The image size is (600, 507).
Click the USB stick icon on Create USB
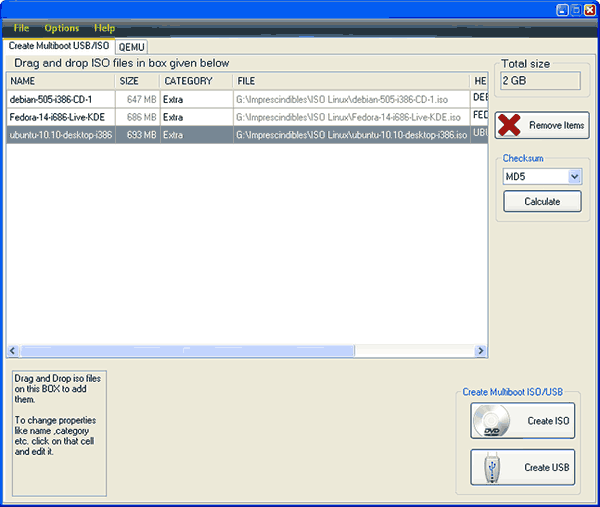tap(490, 467)
